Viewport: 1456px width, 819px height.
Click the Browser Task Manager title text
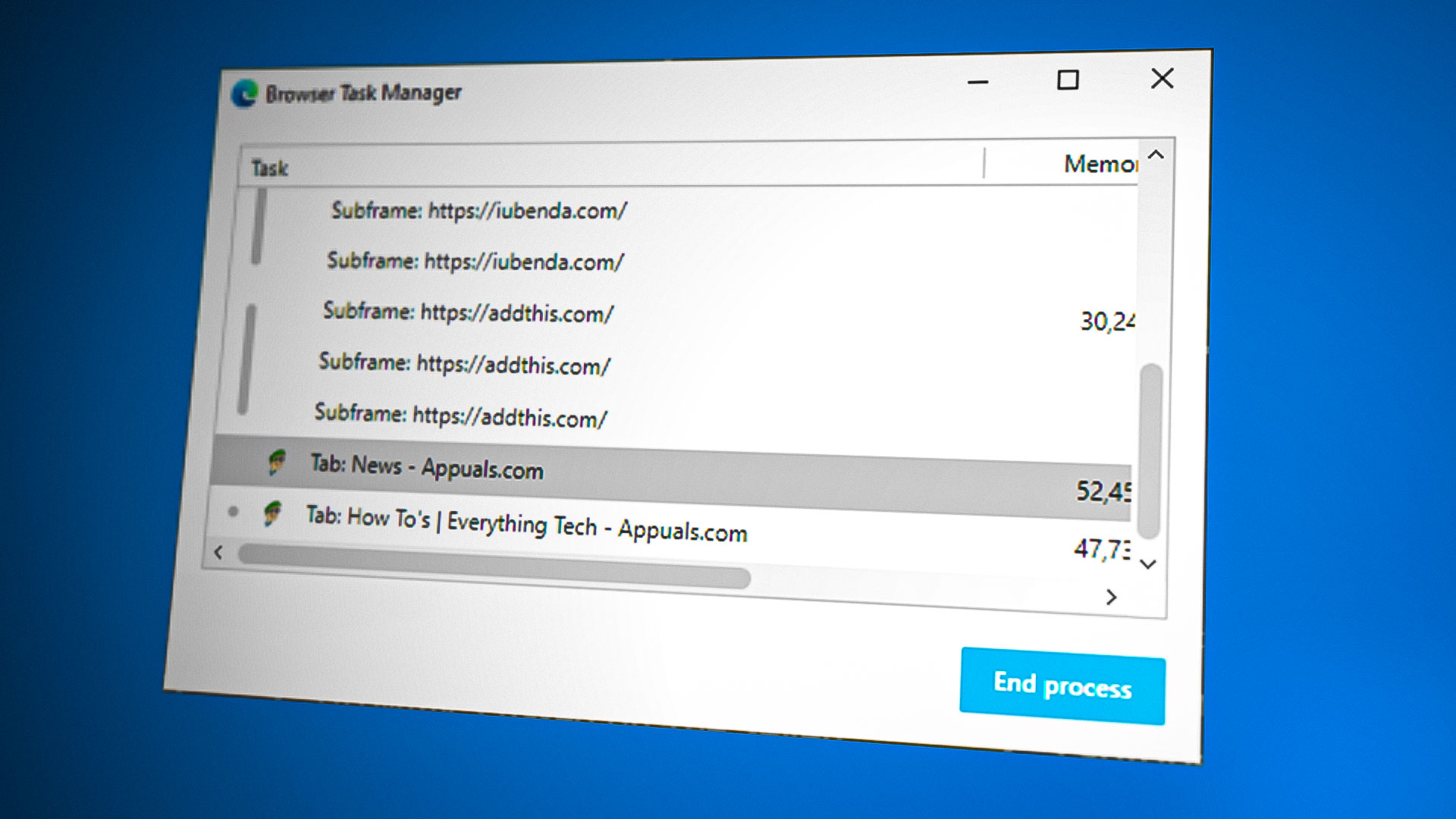[363, 93]
